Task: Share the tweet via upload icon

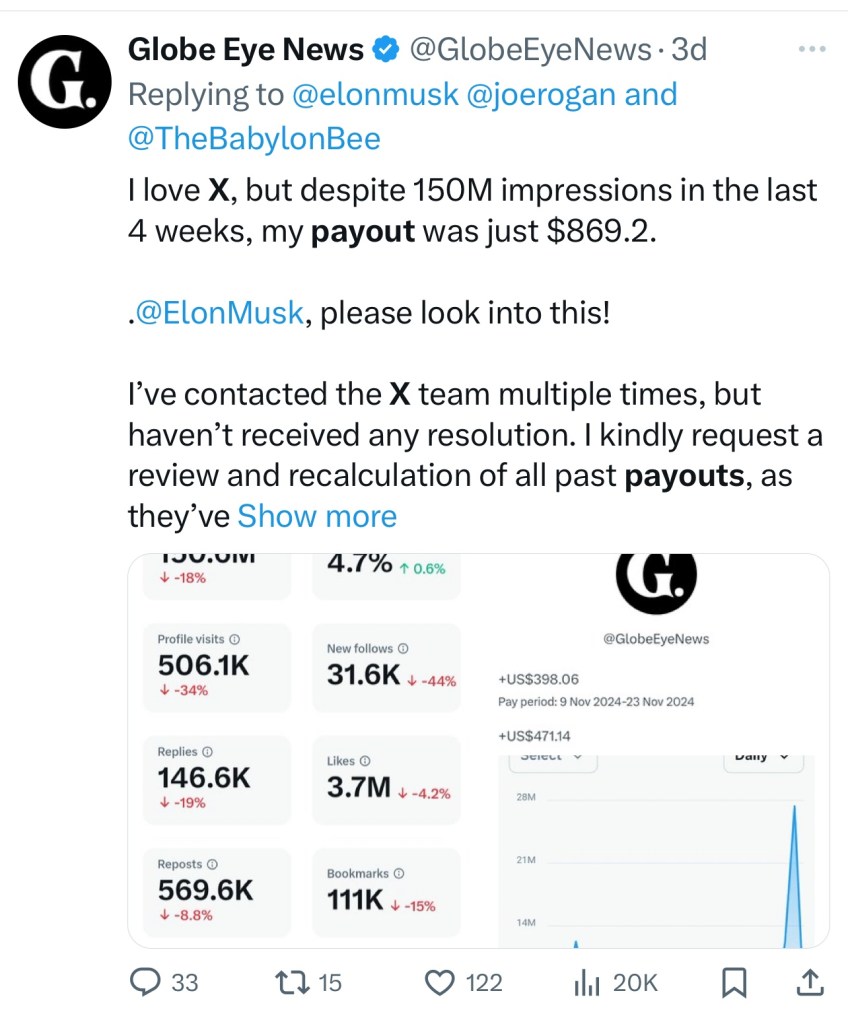Action: [810, 983]
